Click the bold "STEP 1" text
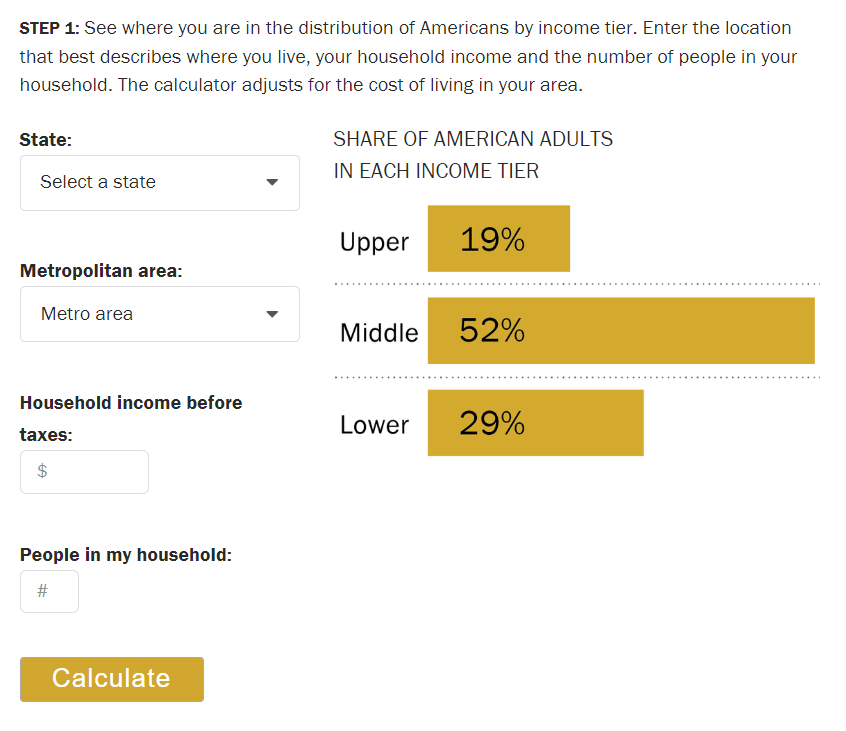 tap(49, 28)
